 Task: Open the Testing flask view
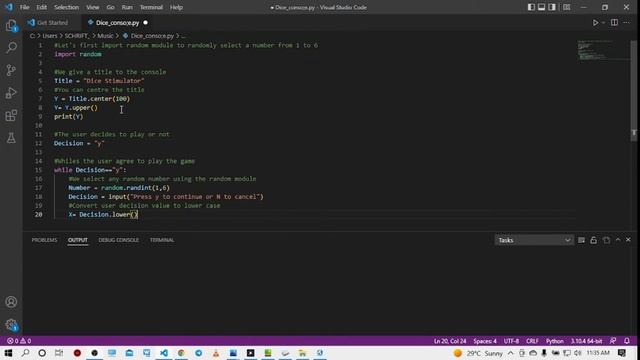point(11,138)
